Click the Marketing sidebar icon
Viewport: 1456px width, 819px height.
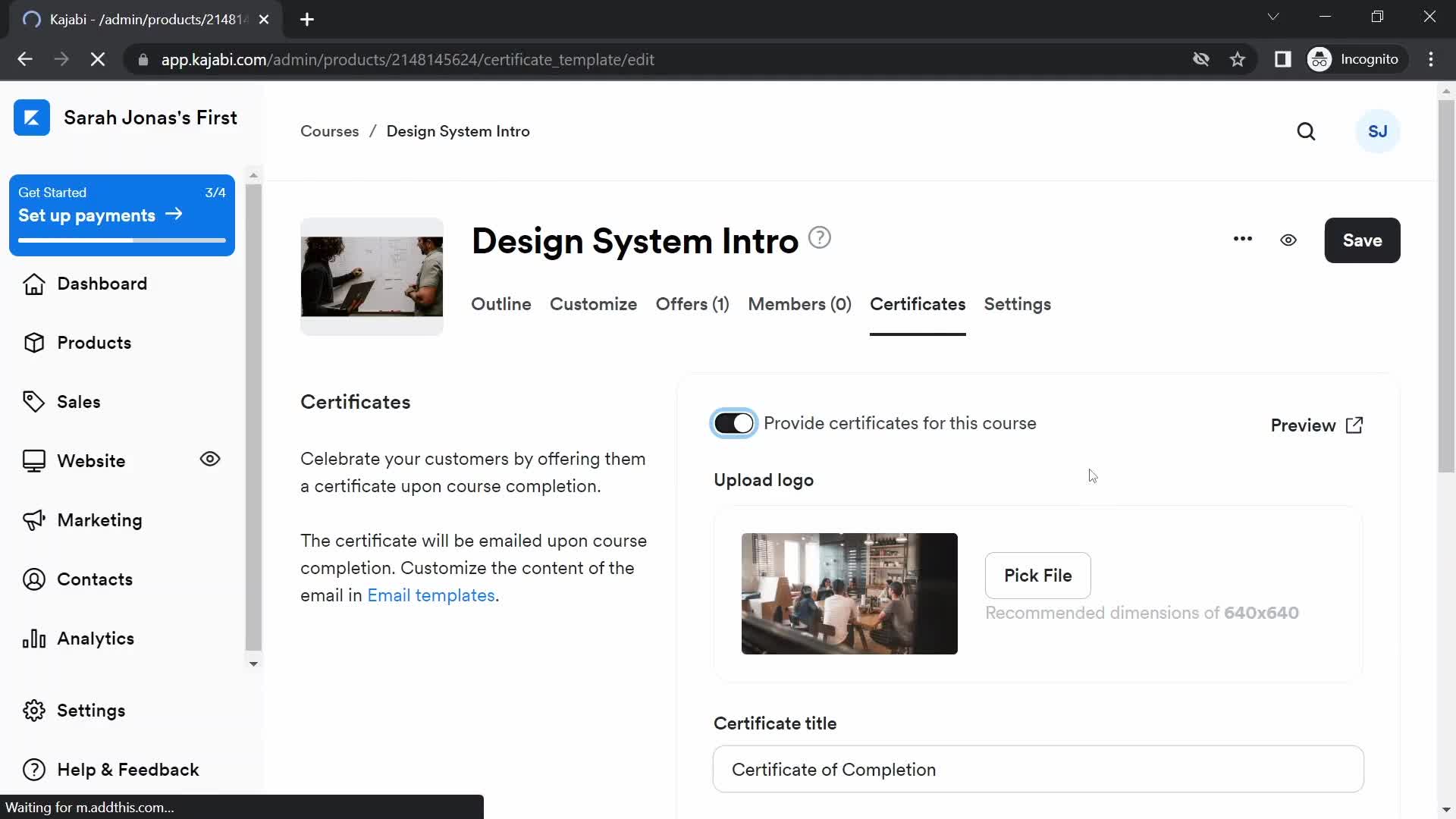[x=34, y=520]
